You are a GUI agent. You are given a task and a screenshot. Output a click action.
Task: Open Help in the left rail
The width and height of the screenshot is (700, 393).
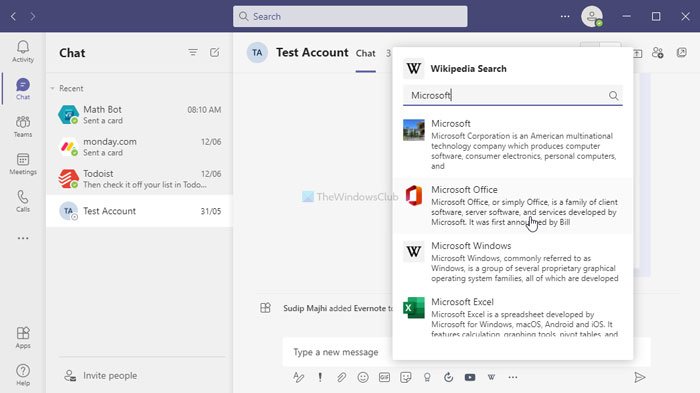pos(23,375)
